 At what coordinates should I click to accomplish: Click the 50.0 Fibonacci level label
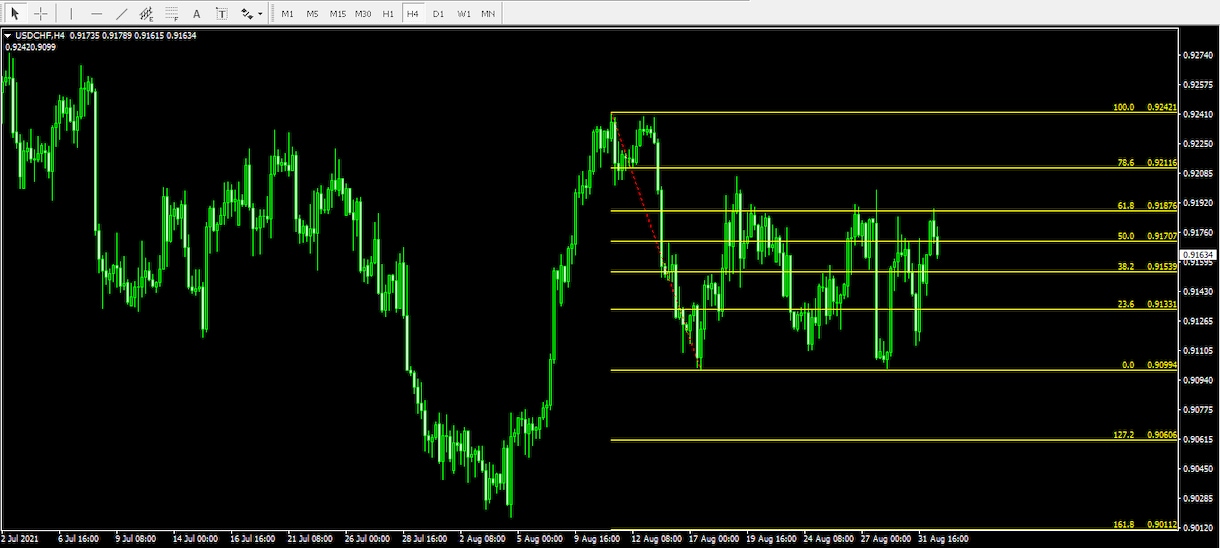pos(1126,236)
